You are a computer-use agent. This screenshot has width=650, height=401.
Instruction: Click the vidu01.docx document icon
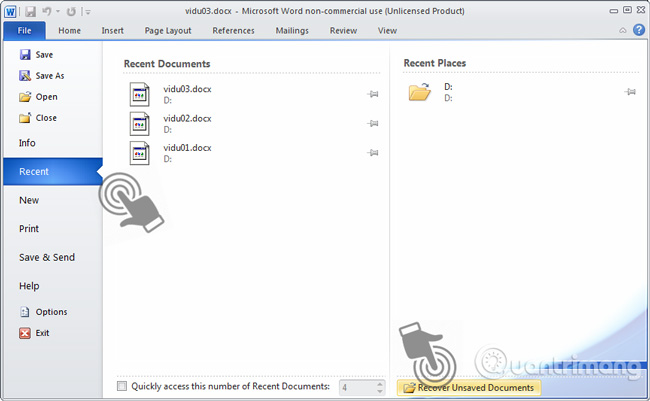pyautogui.click(x=139, y=153)
